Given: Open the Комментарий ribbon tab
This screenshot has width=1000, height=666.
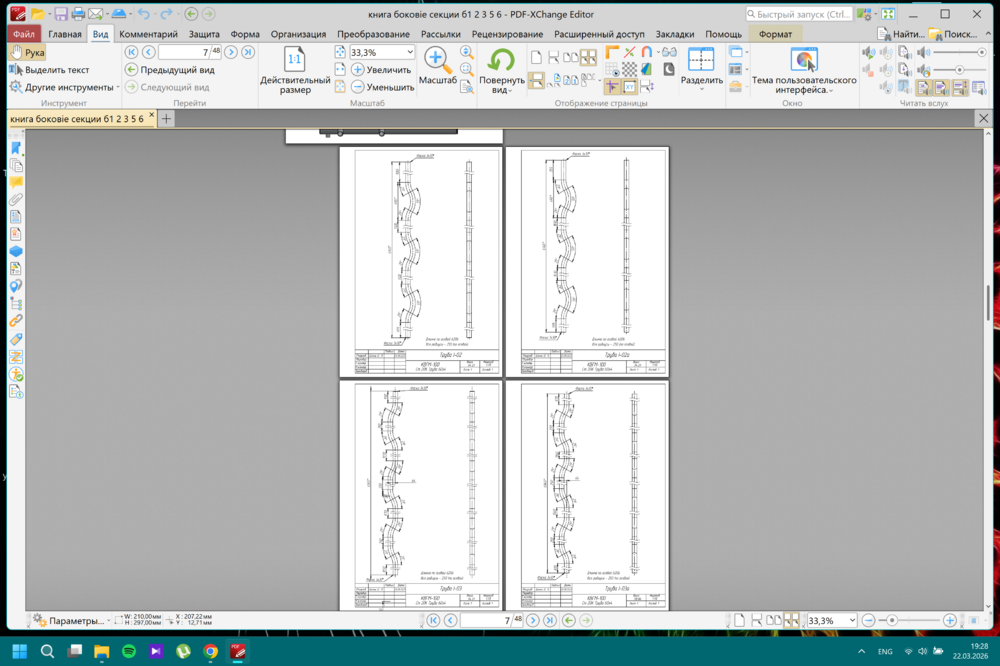Looking at the screenshot, I should [148, 34].
